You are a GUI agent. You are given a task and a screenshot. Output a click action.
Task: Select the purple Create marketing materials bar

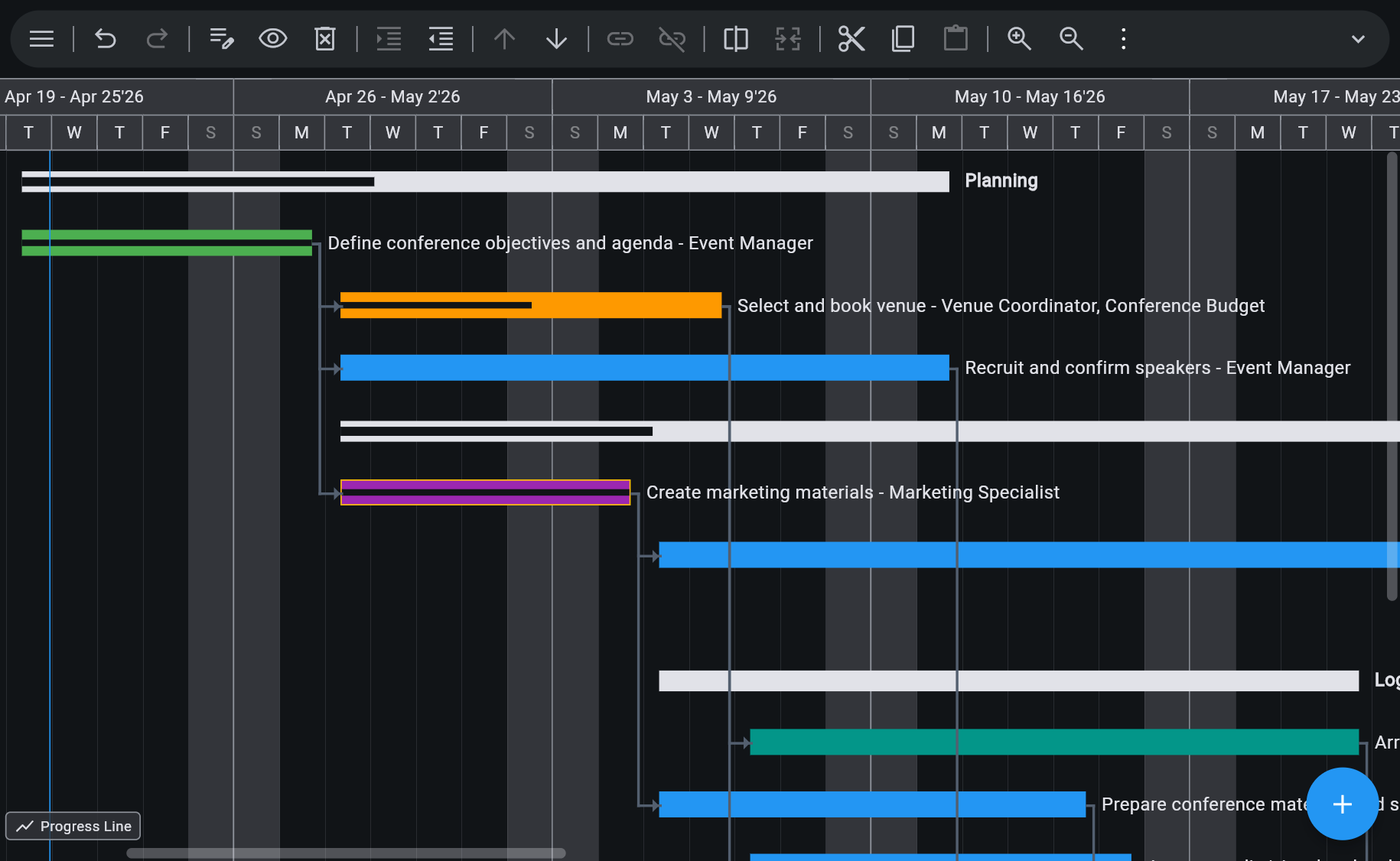pyautogui.click(x=485, y=492)
